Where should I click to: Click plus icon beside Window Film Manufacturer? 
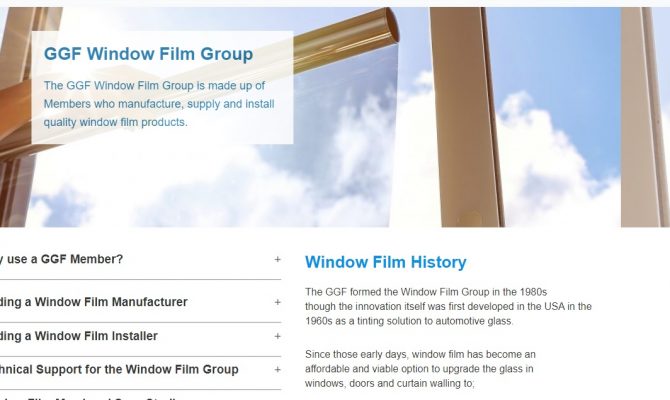pyautogui.click(x=277, y=302)
